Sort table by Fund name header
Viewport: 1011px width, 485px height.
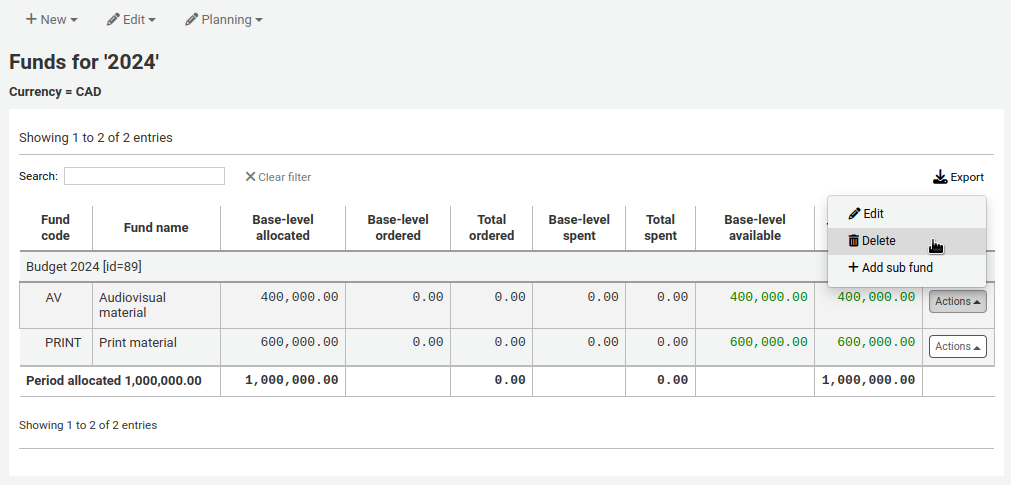click(156, 227)
